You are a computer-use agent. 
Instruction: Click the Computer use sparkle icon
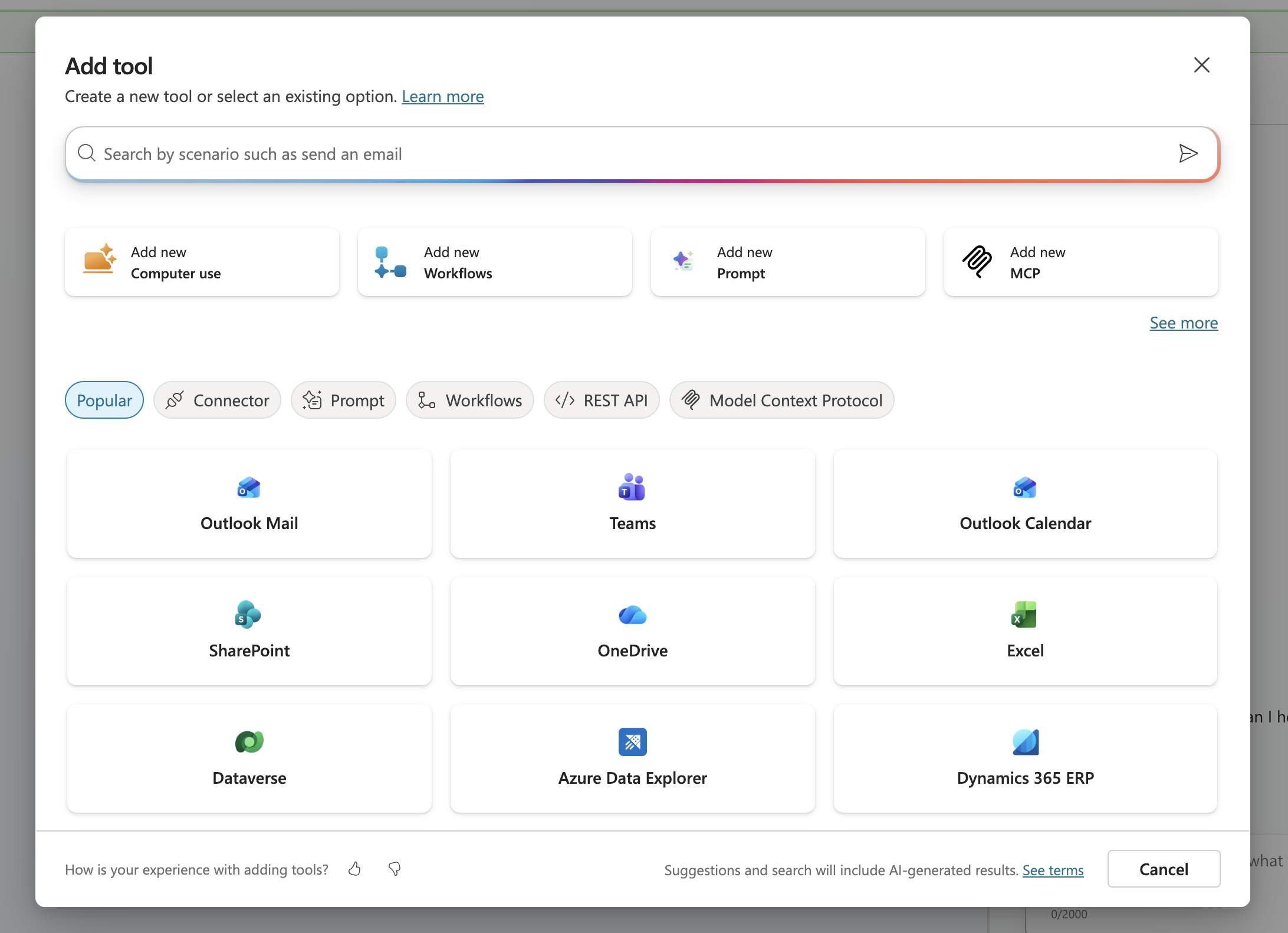click(99, 259)
